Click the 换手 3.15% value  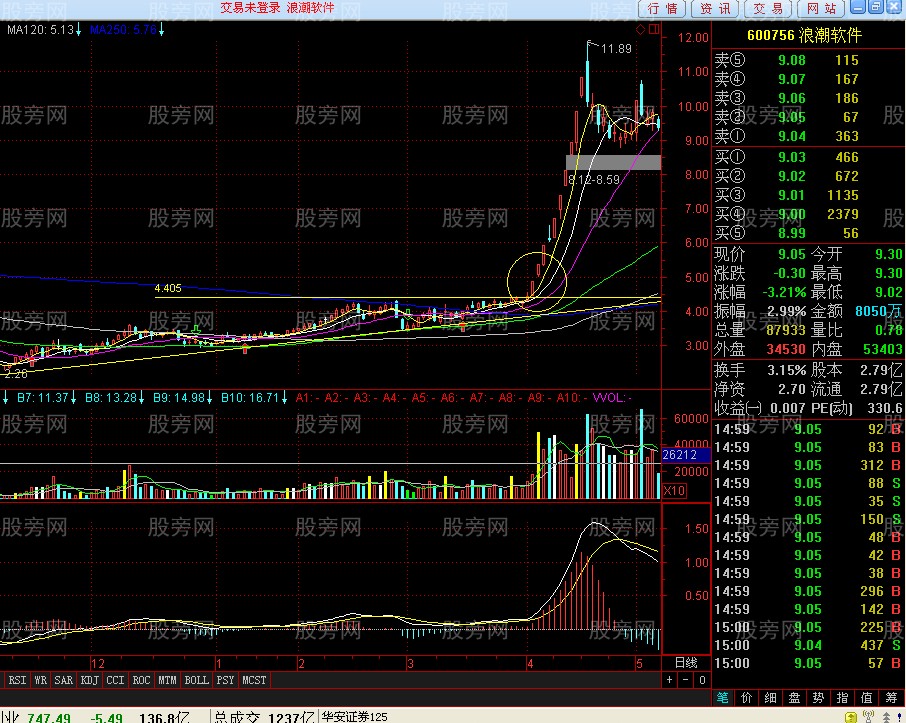(786, 370)
